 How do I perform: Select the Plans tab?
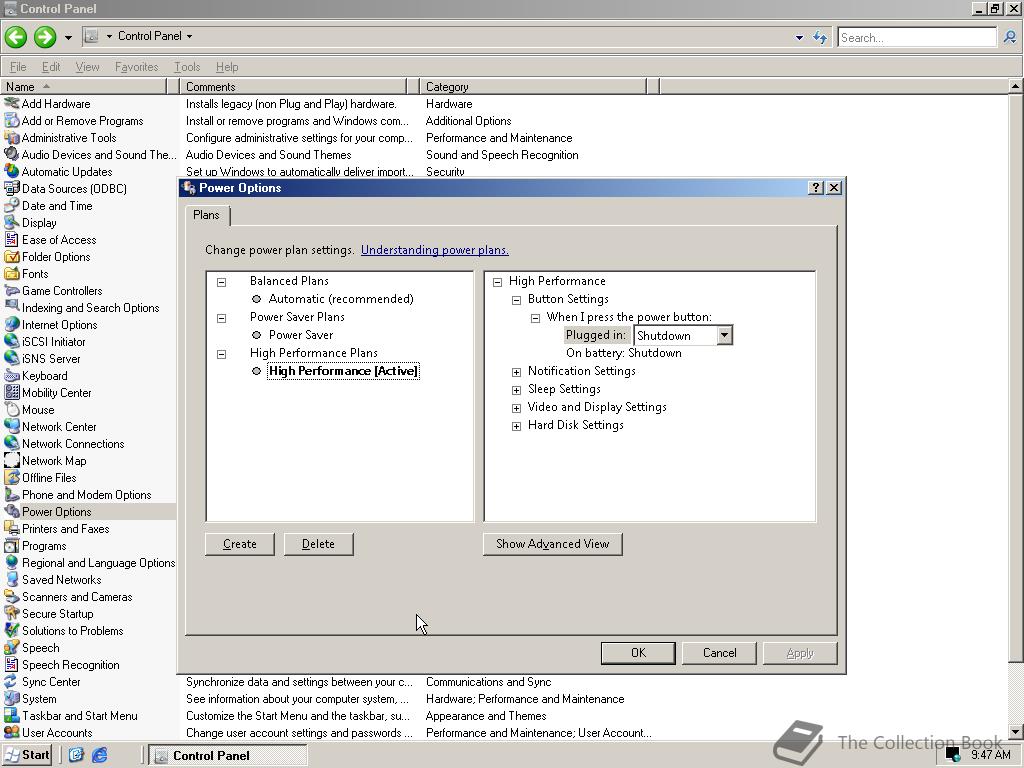tap(206, 215)
